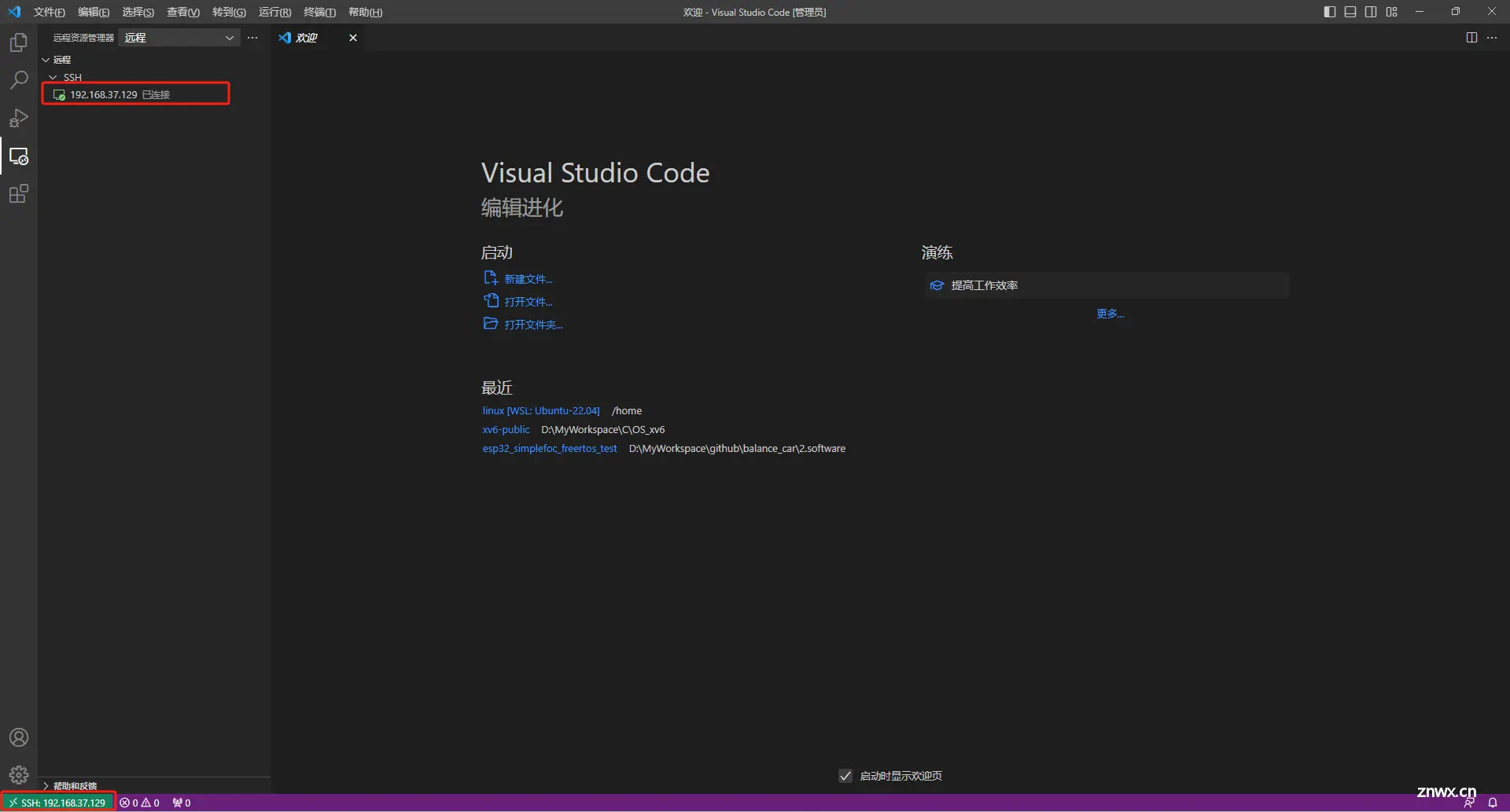Close the 欢迎 tab

353,38
